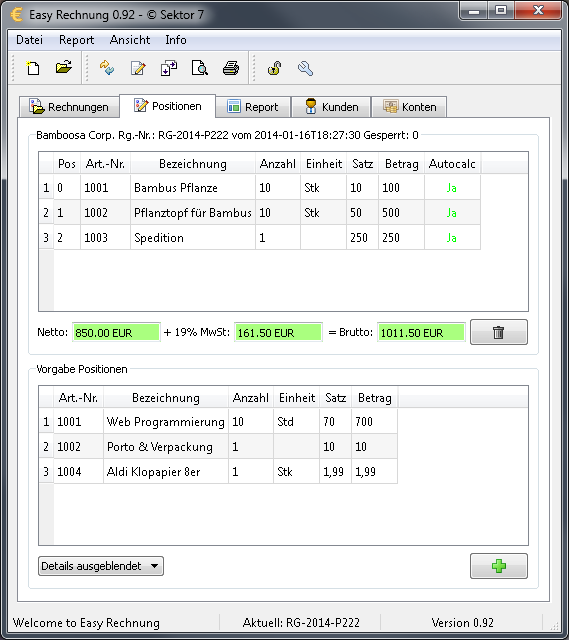
Task: Switch to the Konten tab
Action: (x=409, y=107)
